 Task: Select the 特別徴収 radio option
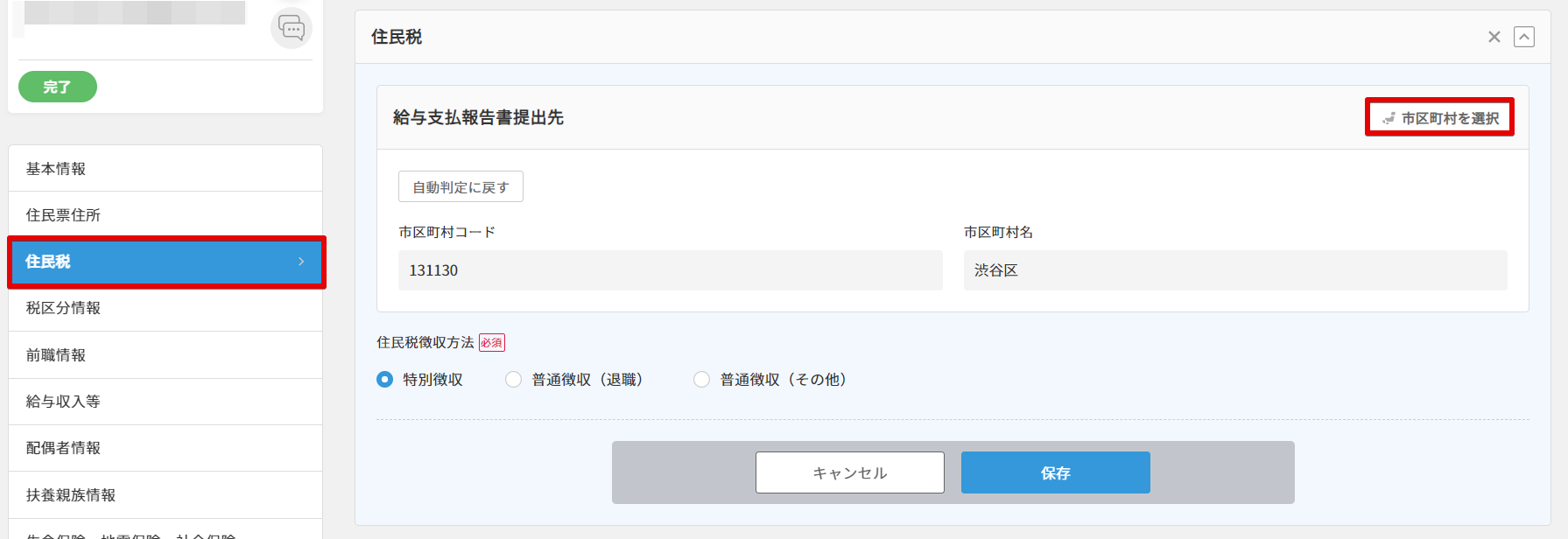click(385, 380)
